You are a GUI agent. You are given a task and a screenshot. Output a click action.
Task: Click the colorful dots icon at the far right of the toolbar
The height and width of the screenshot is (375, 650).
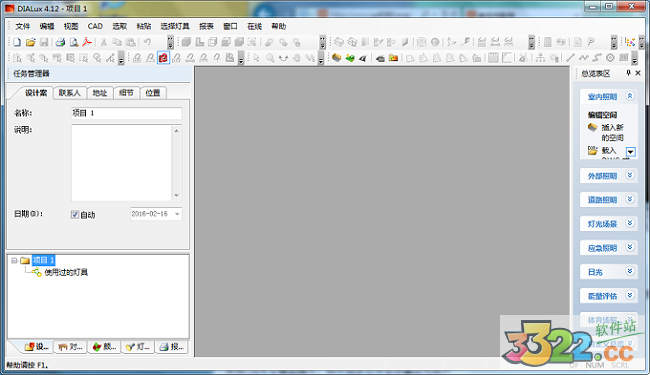tap(630, 42)
